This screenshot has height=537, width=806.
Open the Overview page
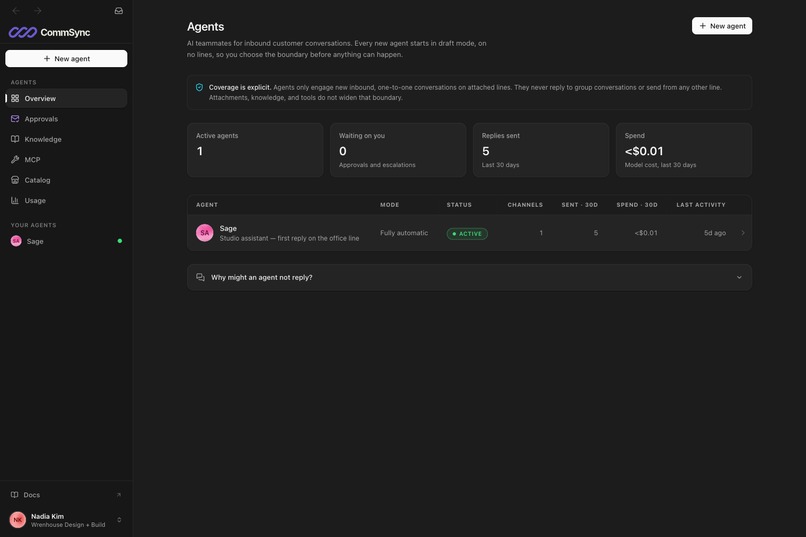[66, 98]
